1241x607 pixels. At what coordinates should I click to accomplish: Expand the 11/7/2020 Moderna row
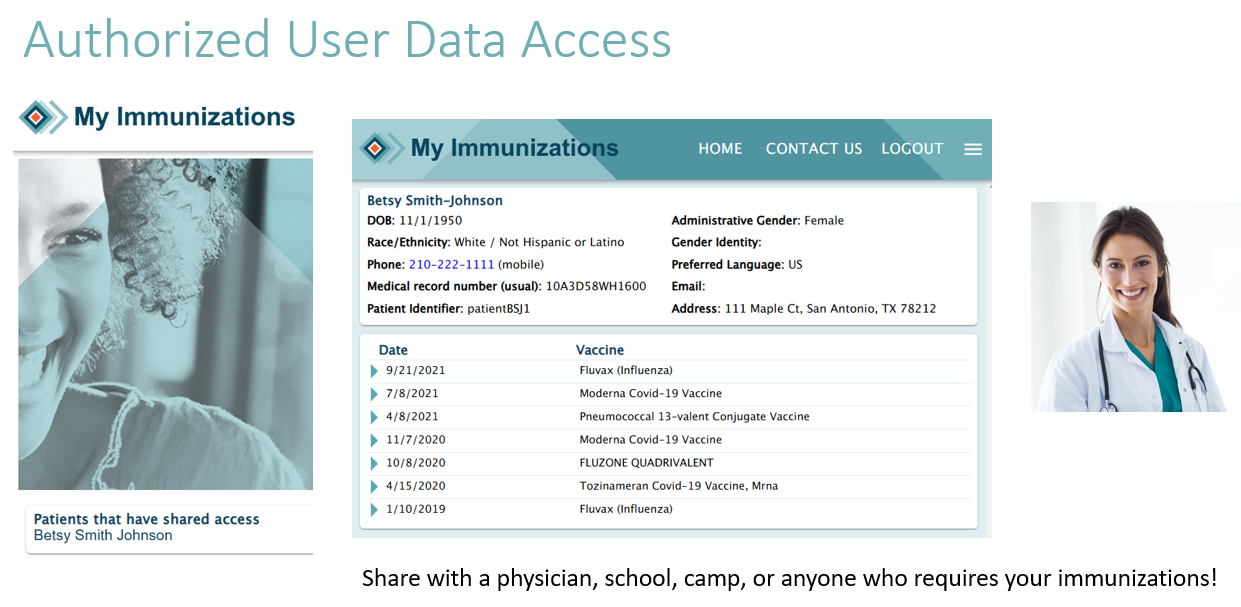click(374, 440)
